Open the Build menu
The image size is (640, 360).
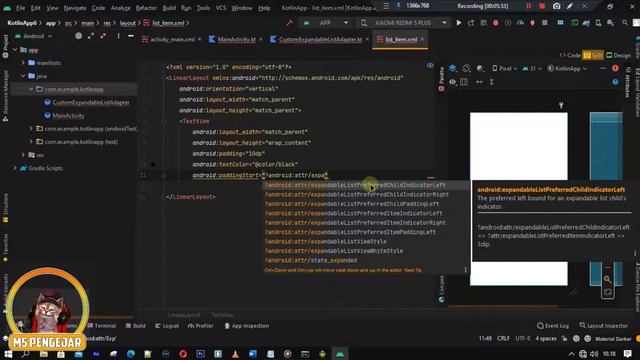[169, 8]
